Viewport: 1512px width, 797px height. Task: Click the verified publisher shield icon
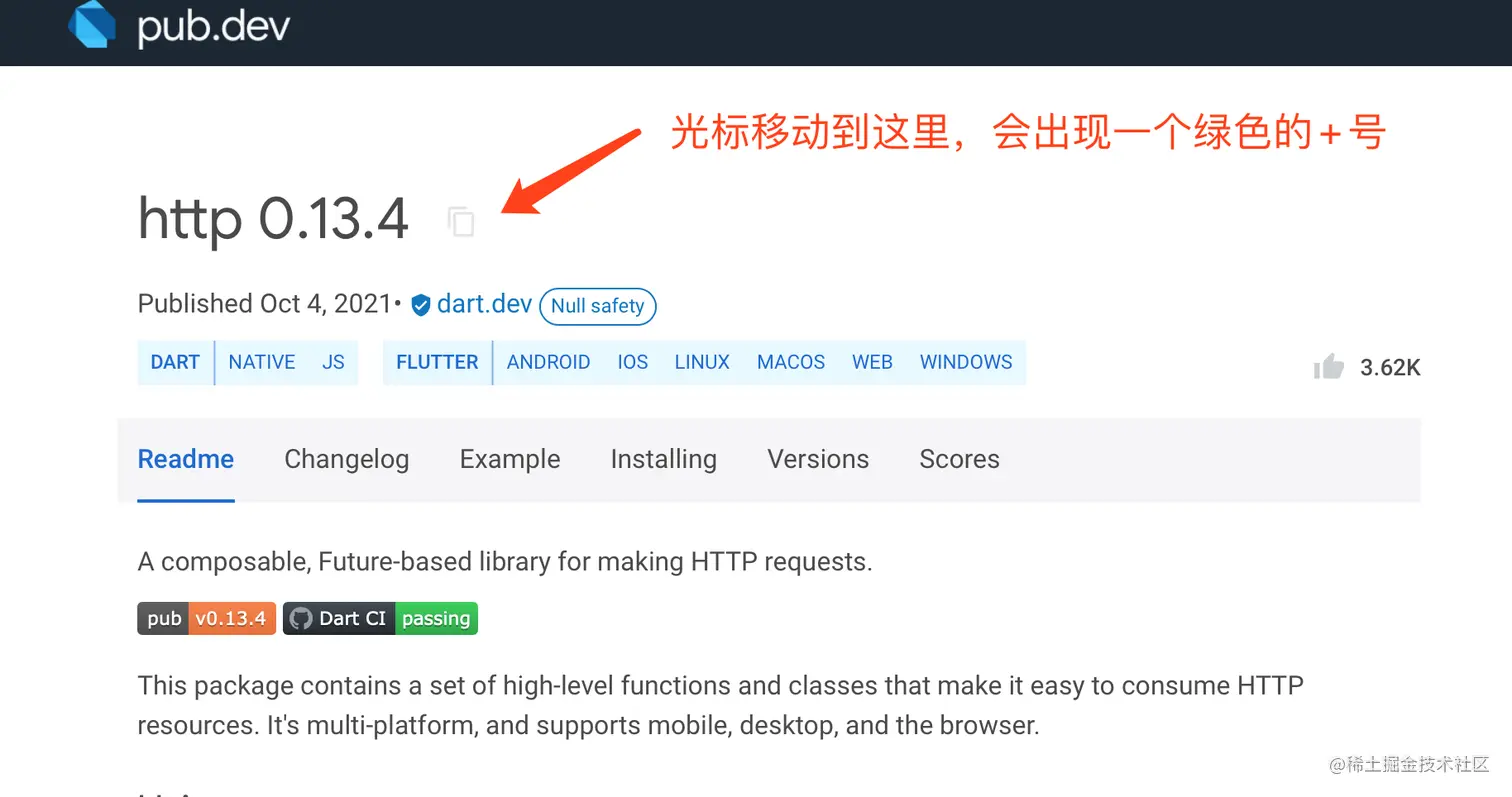click(421, 305)
